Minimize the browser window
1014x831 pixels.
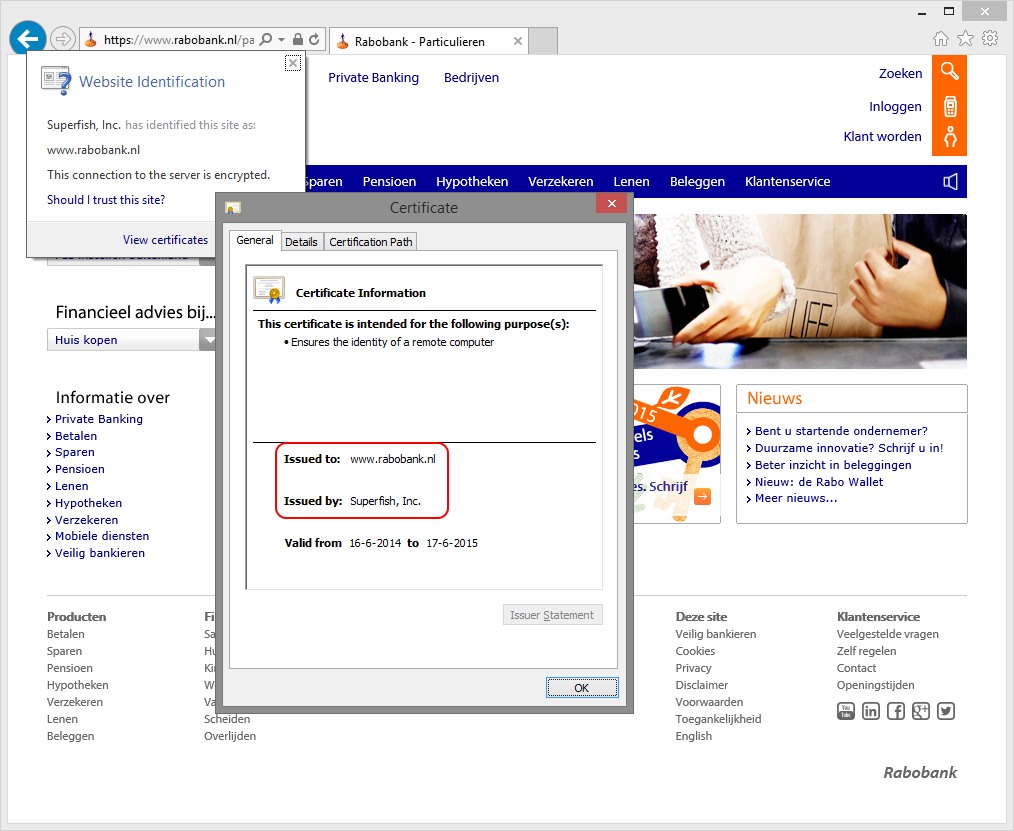coord(922,13)
